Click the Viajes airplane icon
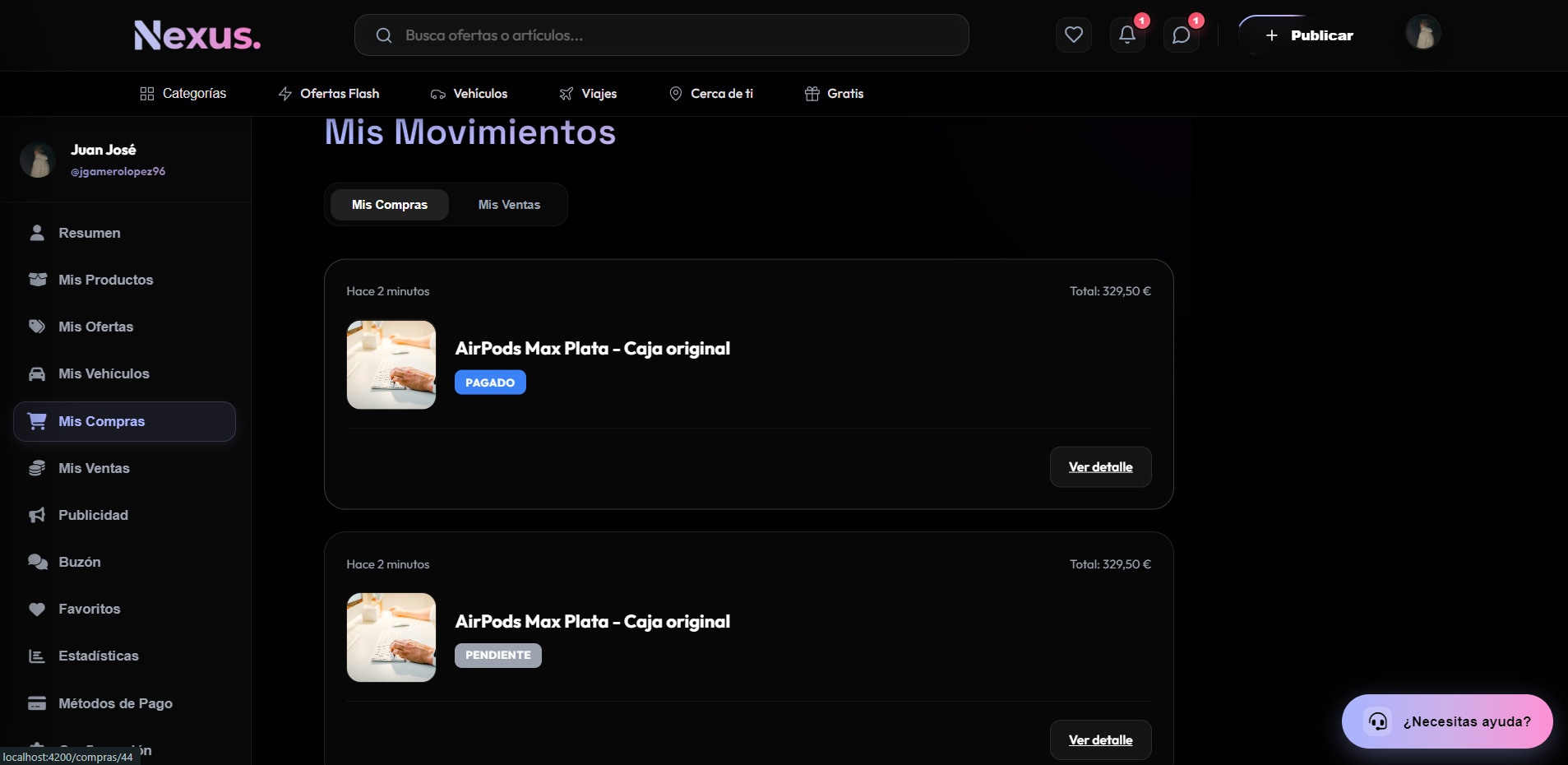Image resolution: width=1568 pixels, height=765 pixels. click(x=567, y=94)
